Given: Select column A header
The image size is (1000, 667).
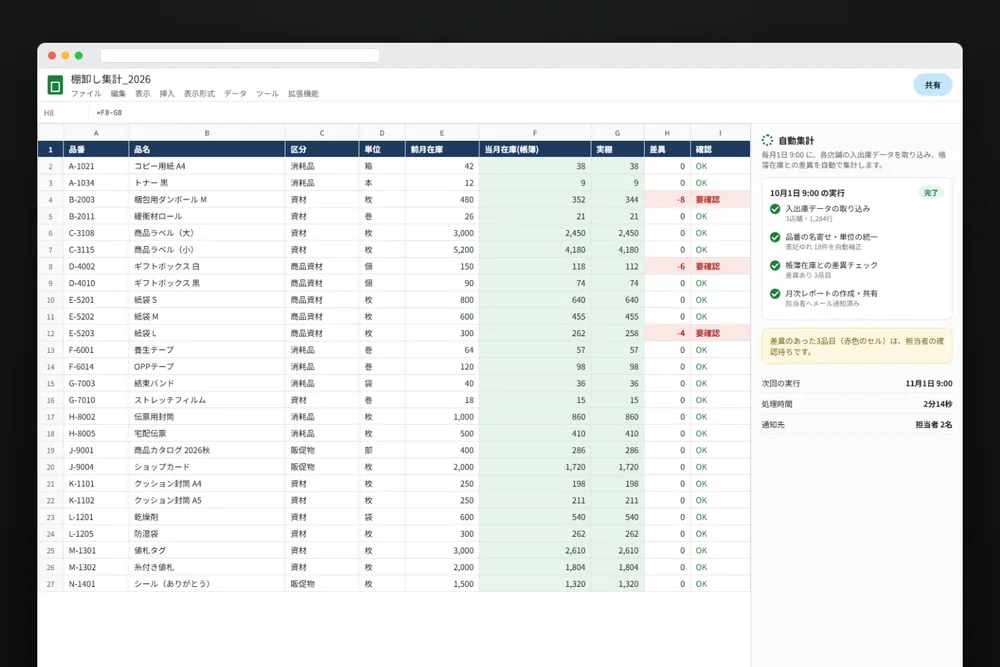Looking at the screenshot, I should (x=96, y=133).
